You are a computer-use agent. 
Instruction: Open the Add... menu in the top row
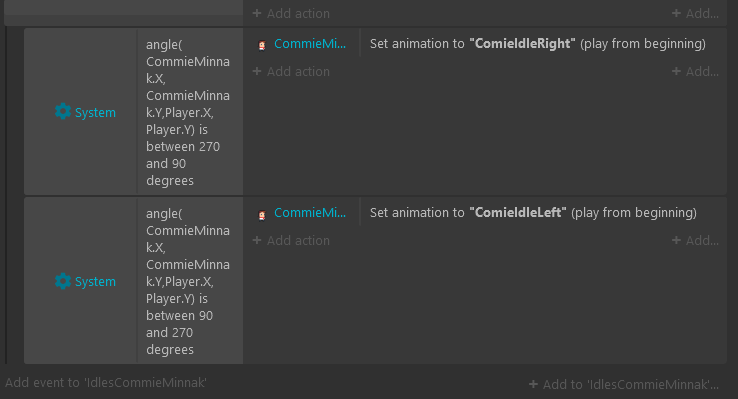(695, 13)
